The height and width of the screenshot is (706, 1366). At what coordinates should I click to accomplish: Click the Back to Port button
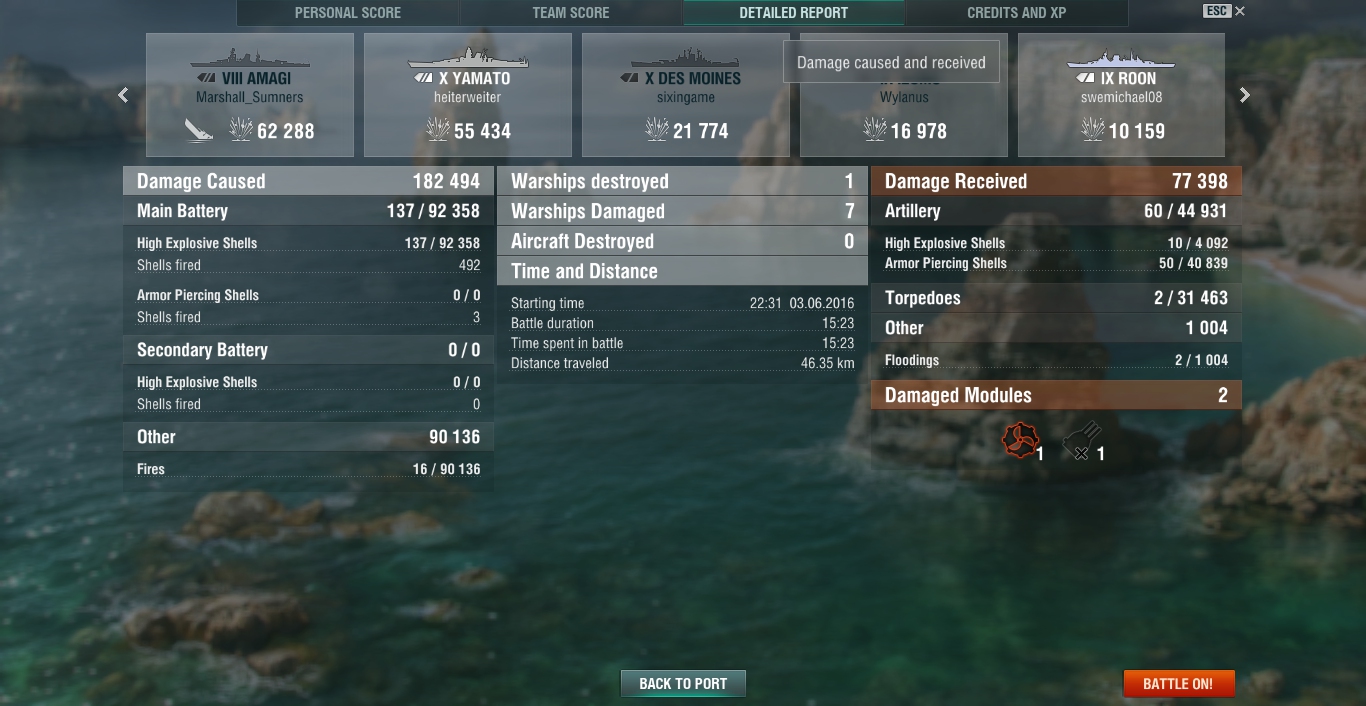click(x=683, y=684)
